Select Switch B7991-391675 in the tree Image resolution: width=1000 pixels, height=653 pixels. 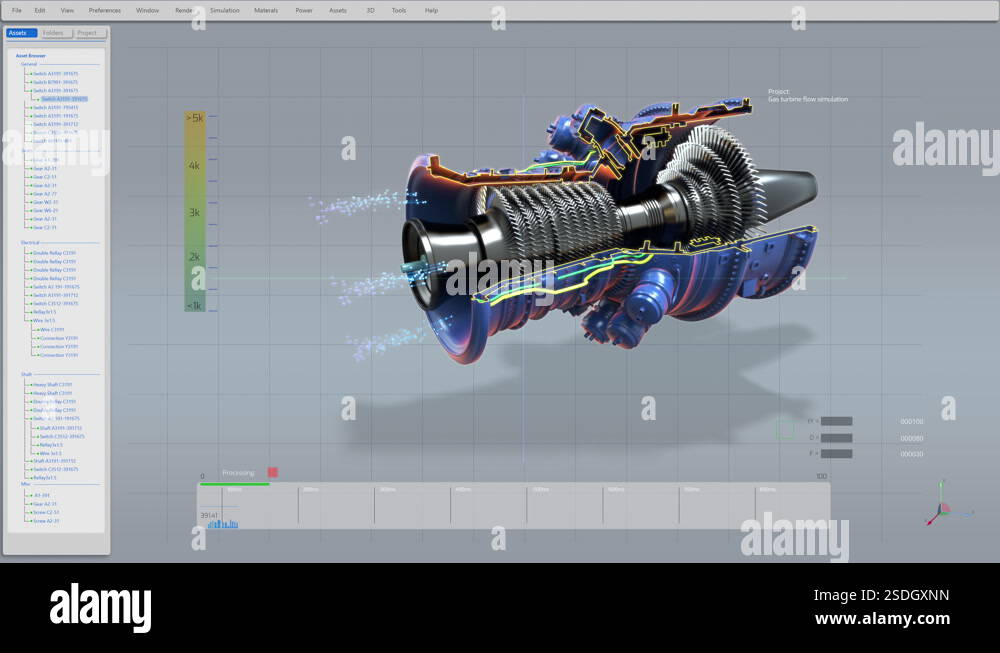point(55,82)
